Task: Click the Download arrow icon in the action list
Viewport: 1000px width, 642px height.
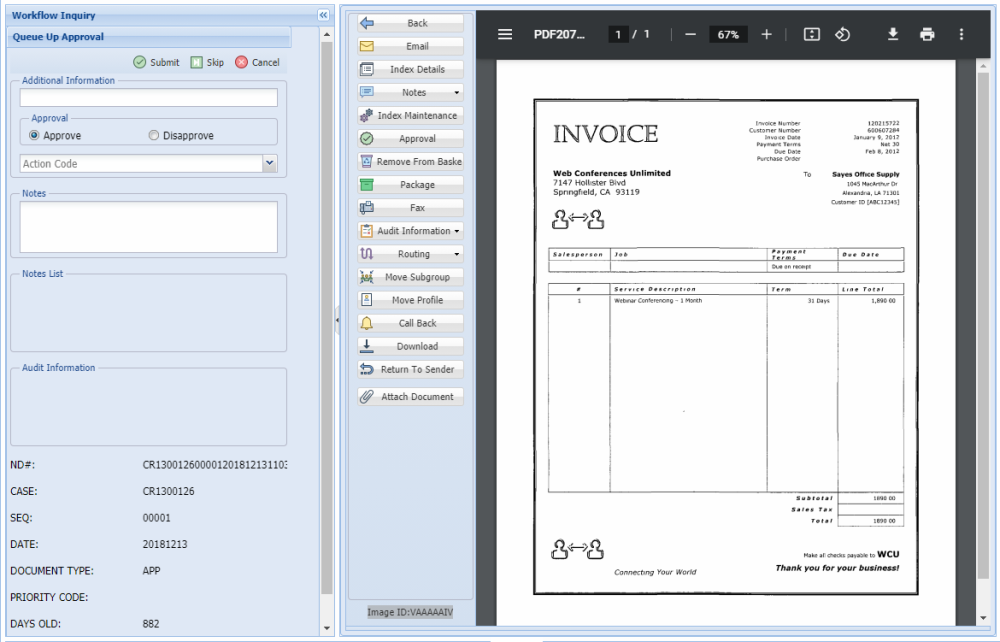Action: pos(367,346)
